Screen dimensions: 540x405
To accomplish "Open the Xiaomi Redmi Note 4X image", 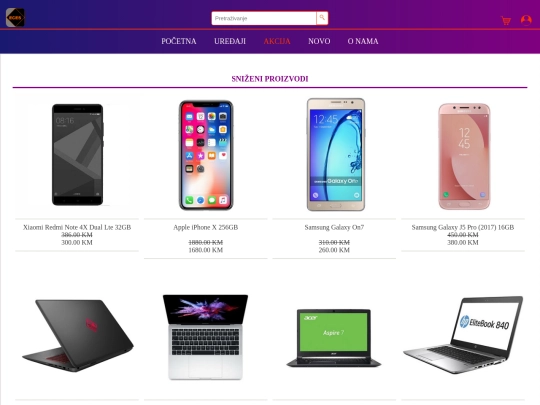I will 77,155.
